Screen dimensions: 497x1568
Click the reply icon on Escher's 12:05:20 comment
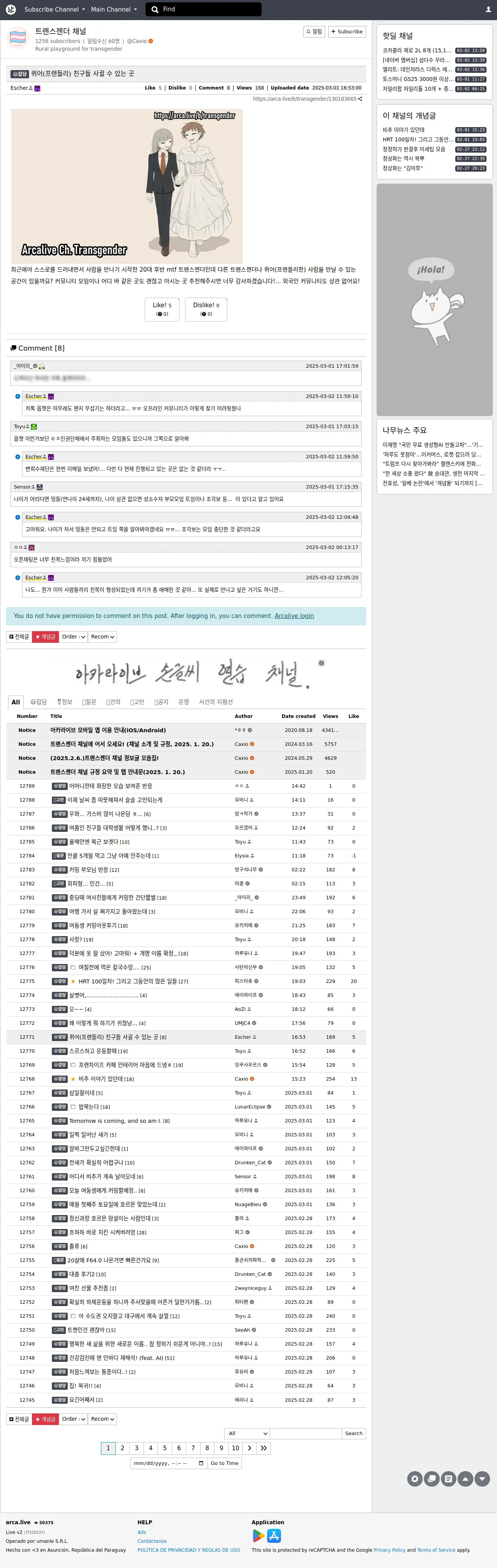[x=18, y=578]
